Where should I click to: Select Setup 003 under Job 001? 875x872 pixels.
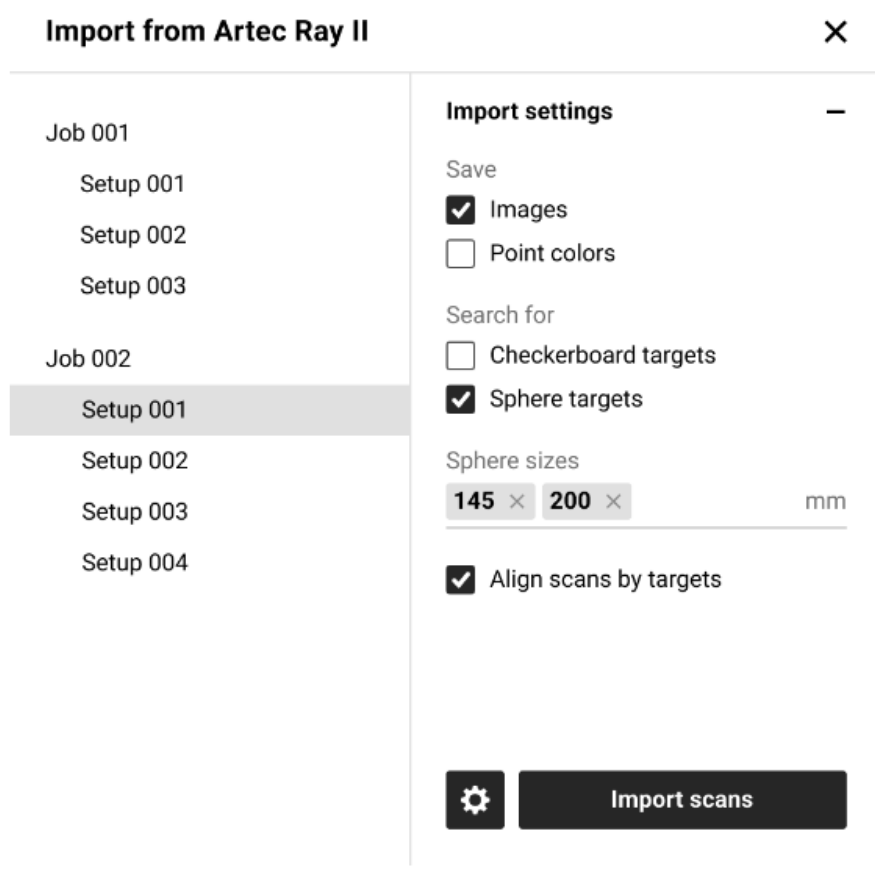[x=133, y=286]
